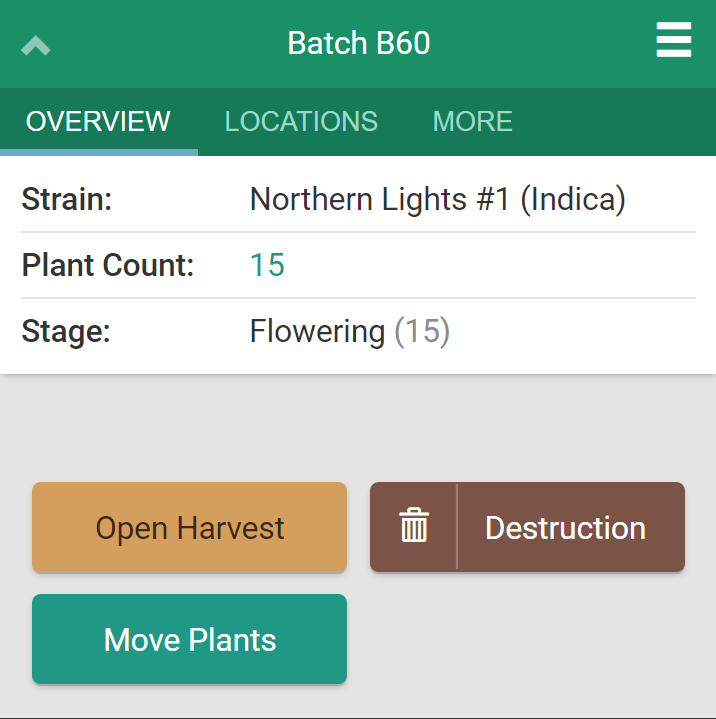
Task: Click the Plant Count: field label
Action: coord(107,265)
